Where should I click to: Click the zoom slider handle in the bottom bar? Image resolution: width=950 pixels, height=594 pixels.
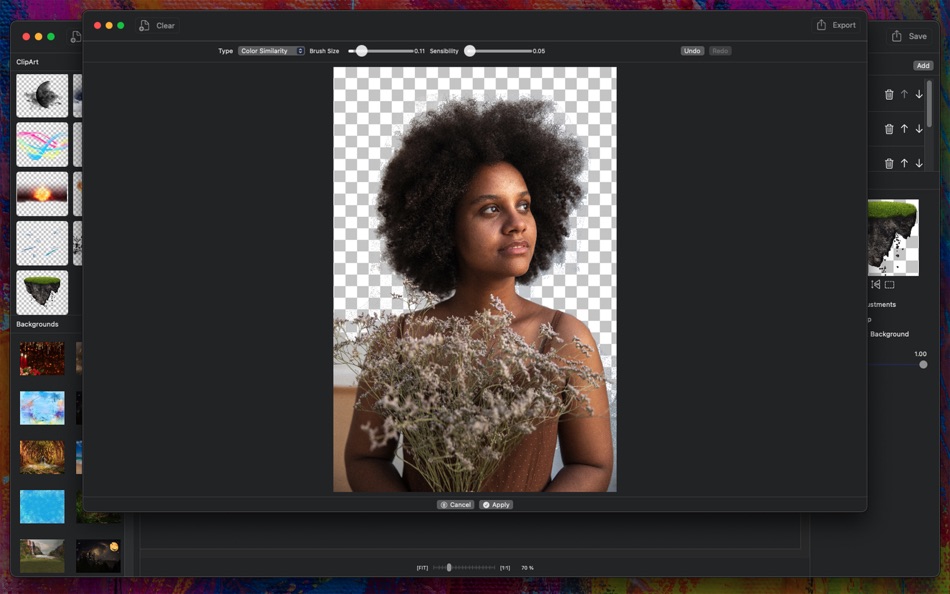[449, 568]
